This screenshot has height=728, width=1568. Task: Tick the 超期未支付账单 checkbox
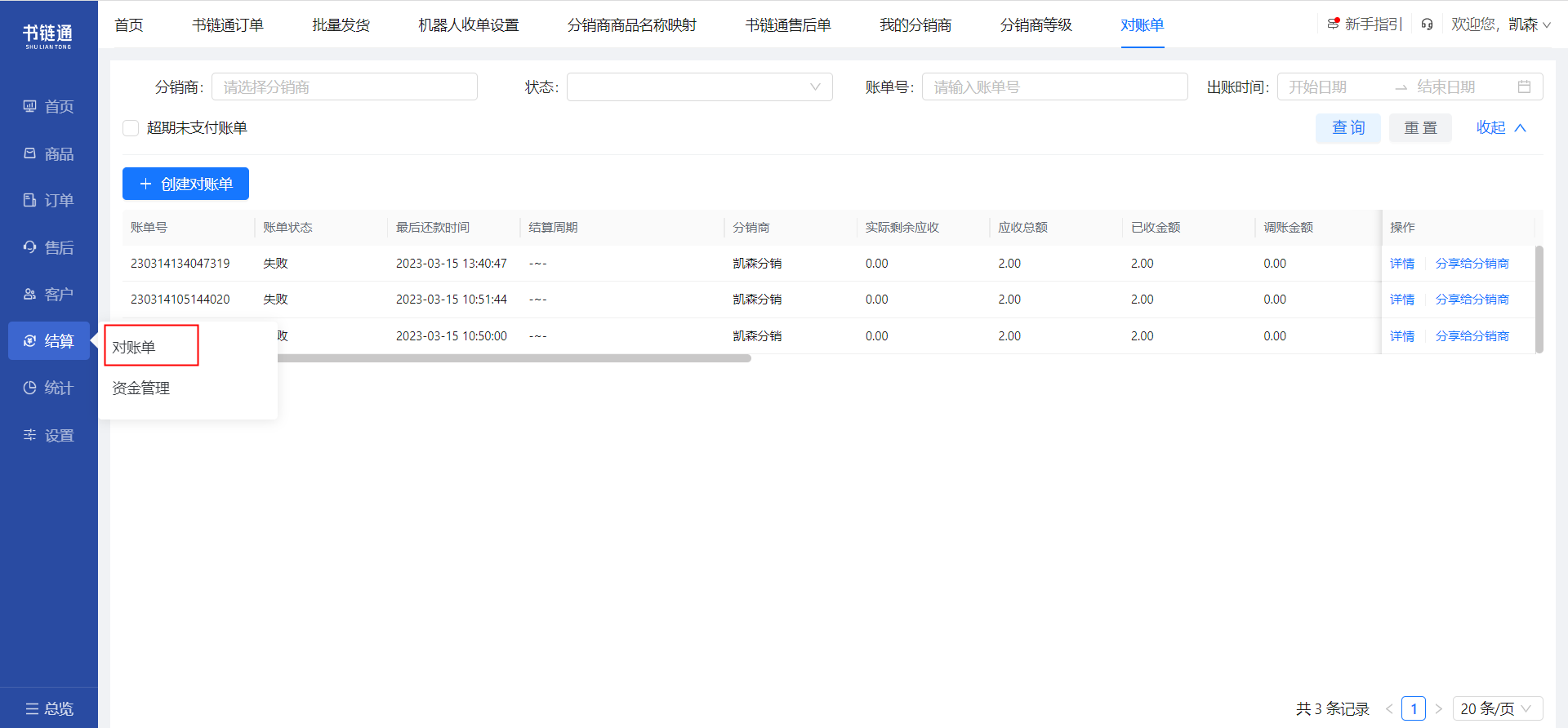click(131, 128)
